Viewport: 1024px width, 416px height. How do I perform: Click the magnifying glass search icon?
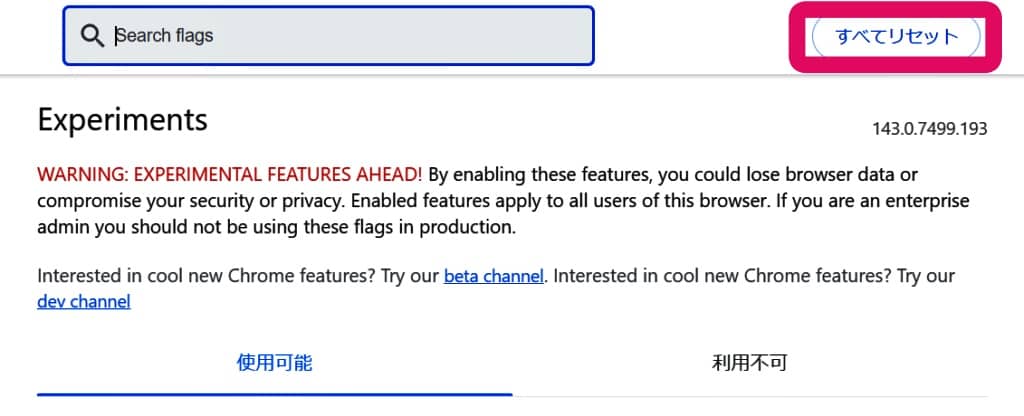(x=92, y=36)
